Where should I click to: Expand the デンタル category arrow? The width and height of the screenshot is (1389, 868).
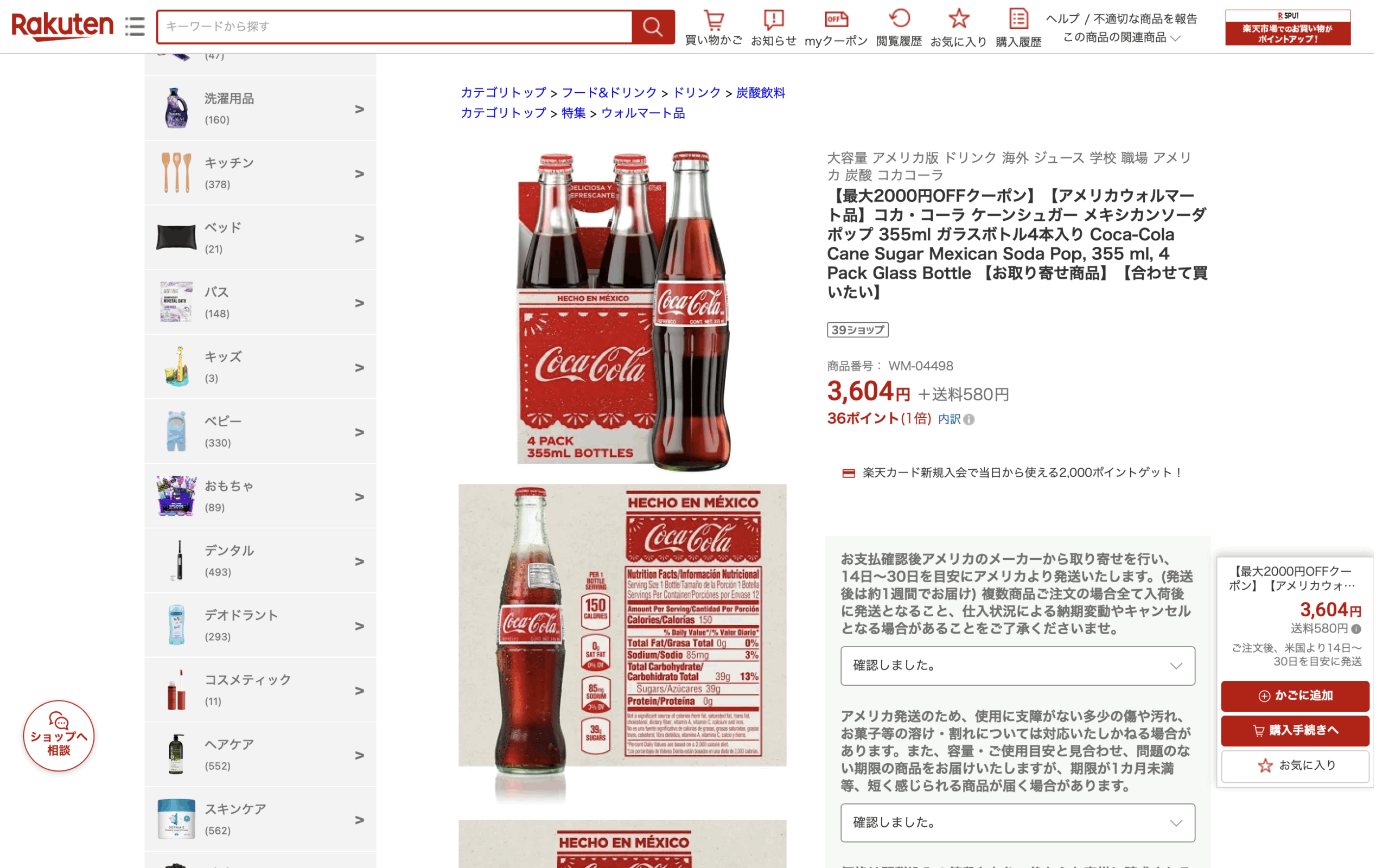[x=359, y=561]
